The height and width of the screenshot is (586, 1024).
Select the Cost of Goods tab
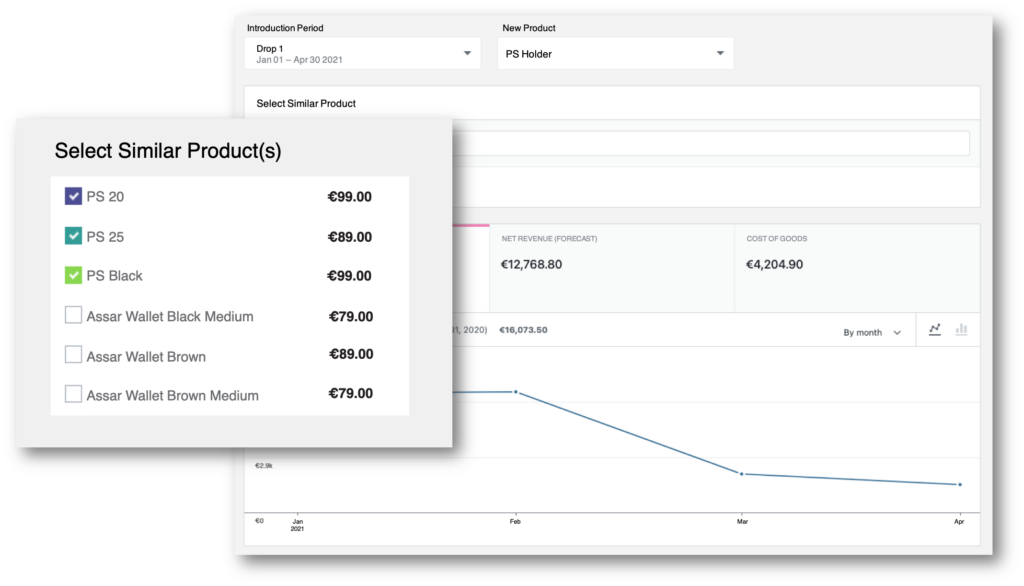point(857,268)
